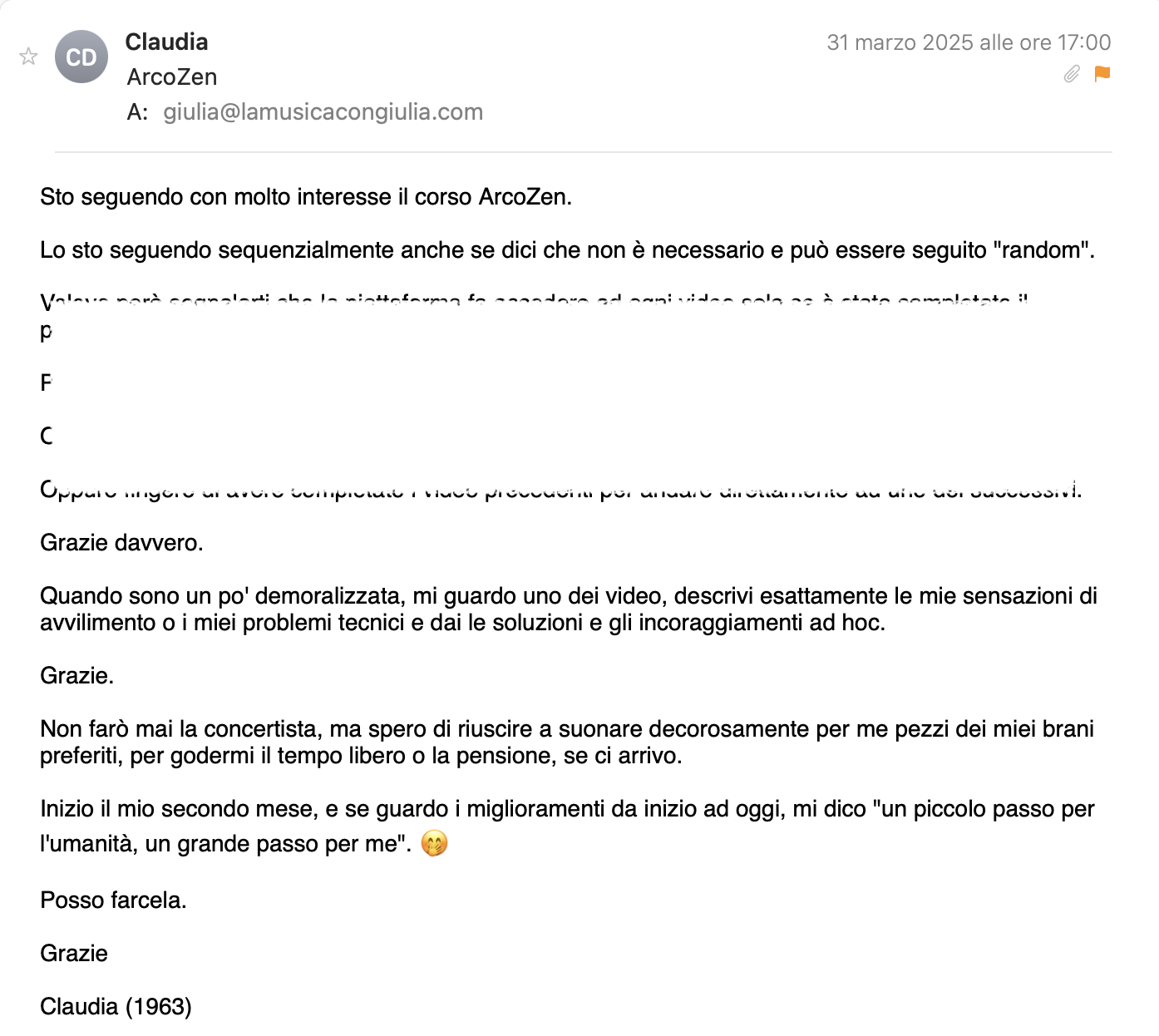Click the sender name Claudia in the header
The width and height of the screenshot is (1159, 1036).
(166, 42)
